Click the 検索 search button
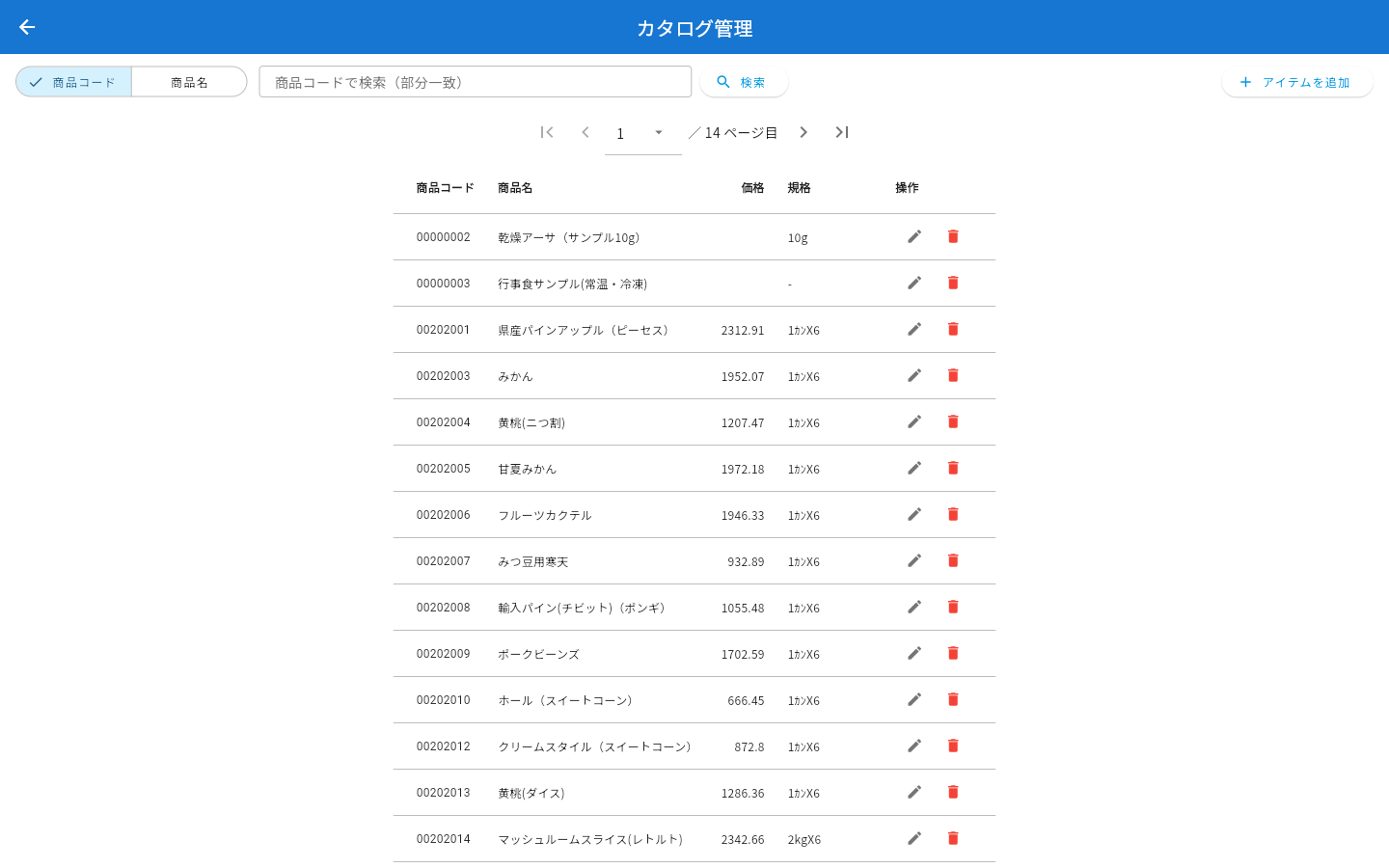The width and height of the screenshot is (1389, 868). [744, 82]
